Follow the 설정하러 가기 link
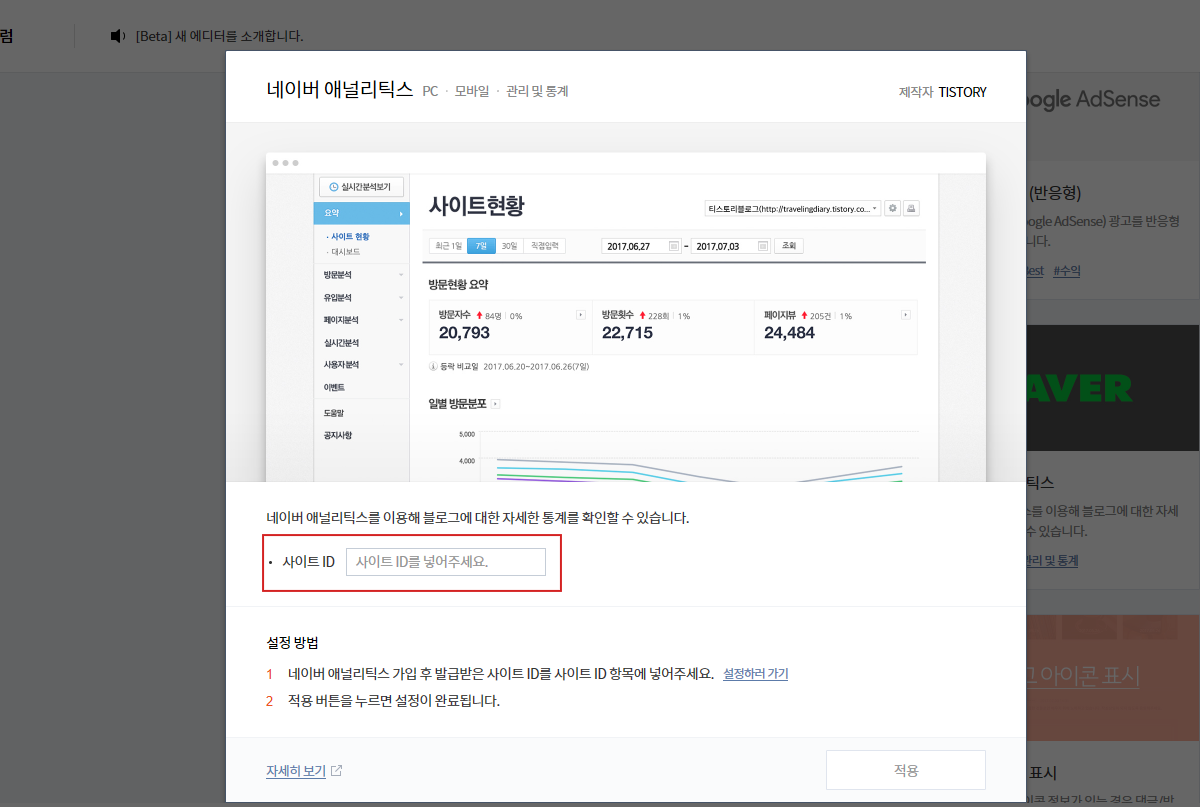This screenshot has width=1200, height=807. [x=755, y=674]
